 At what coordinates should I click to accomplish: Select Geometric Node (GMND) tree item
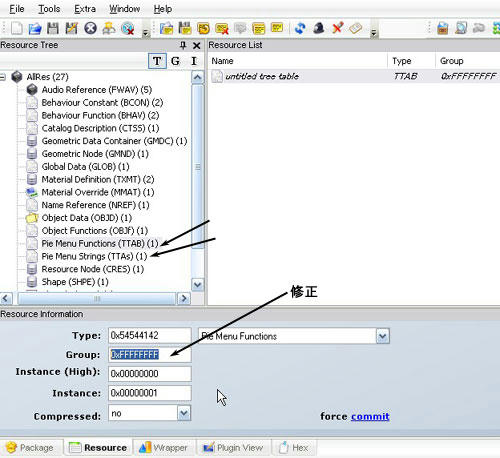click(95, 154)
